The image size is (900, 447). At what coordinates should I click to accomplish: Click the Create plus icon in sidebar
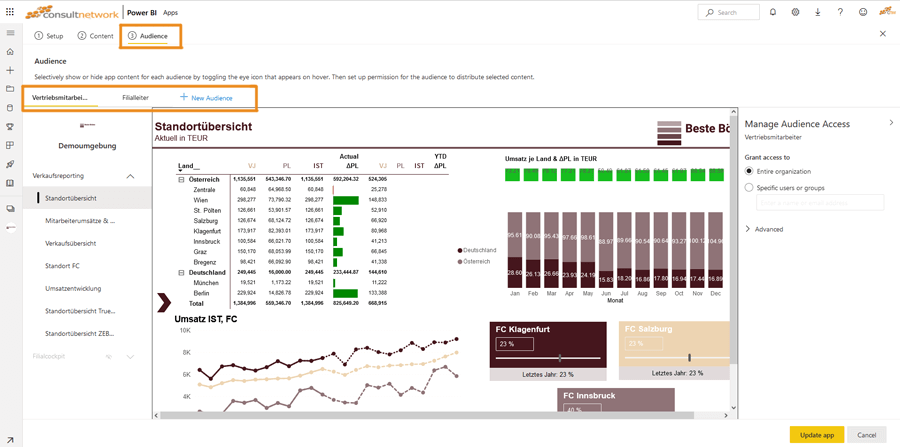point(10,71)
